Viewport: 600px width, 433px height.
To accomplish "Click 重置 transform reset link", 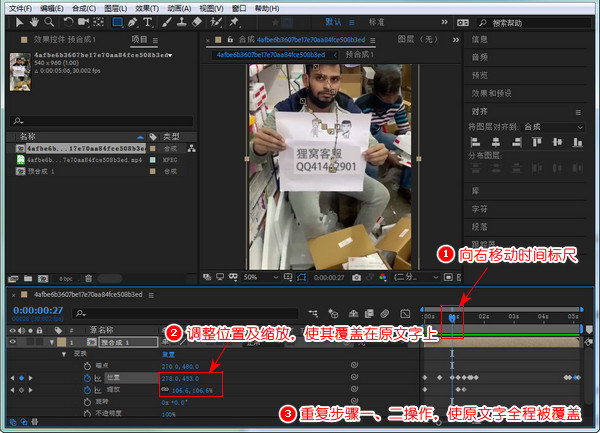I will [x=168, y=355].
